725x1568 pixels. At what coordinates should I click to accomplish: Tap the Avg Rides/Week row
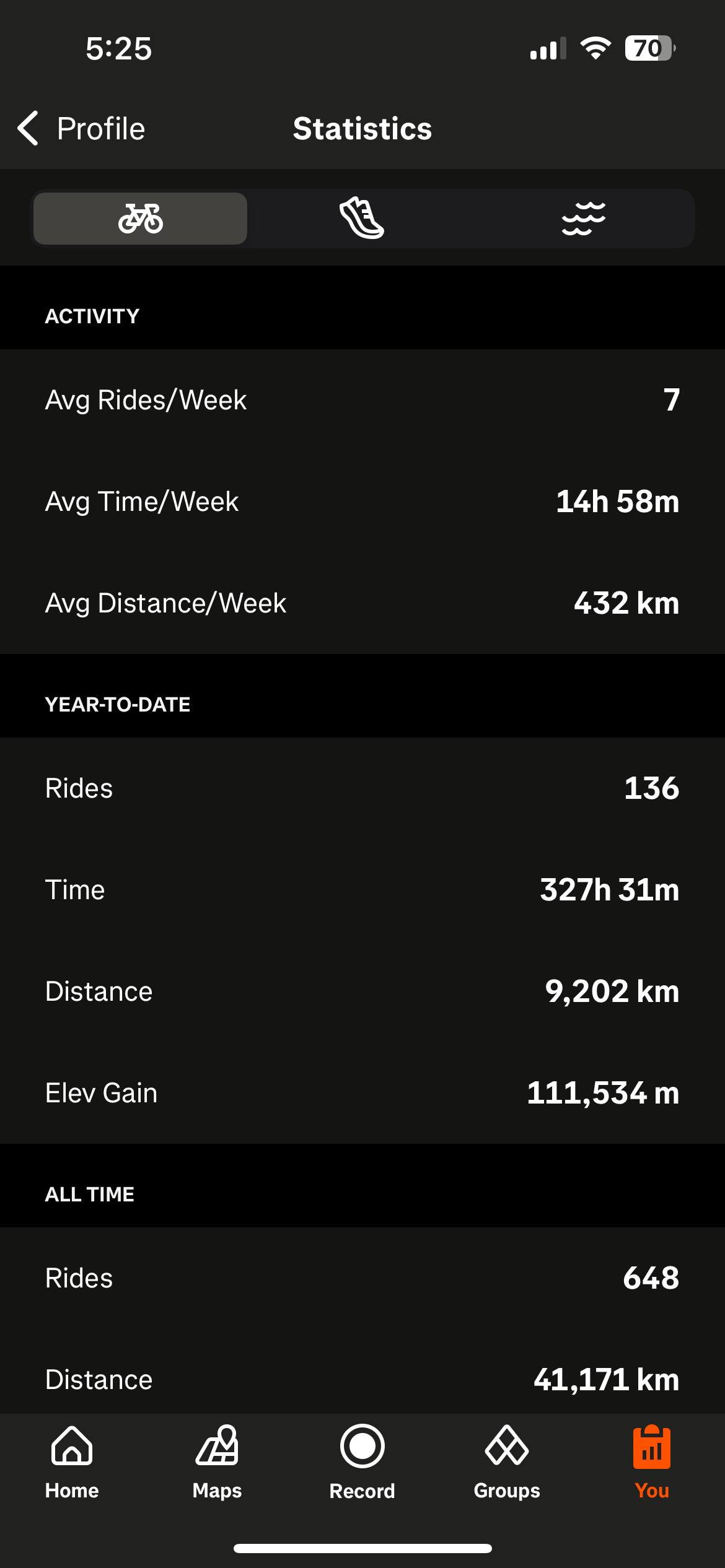click(x=362, y=400)
